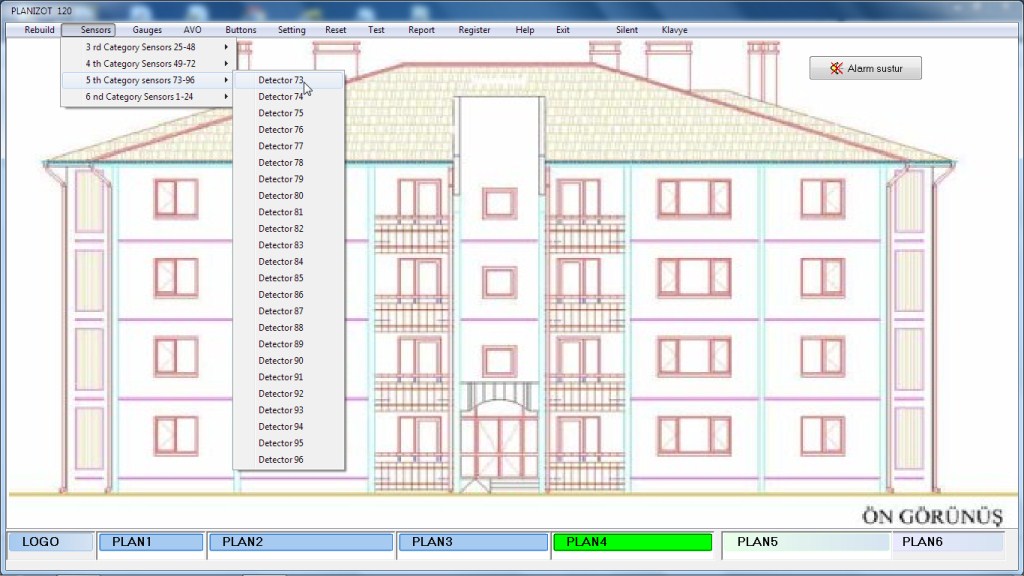
Task: Click the Alarm sustur mute icon
Action: pyautogui.click(x=836, y=68)
